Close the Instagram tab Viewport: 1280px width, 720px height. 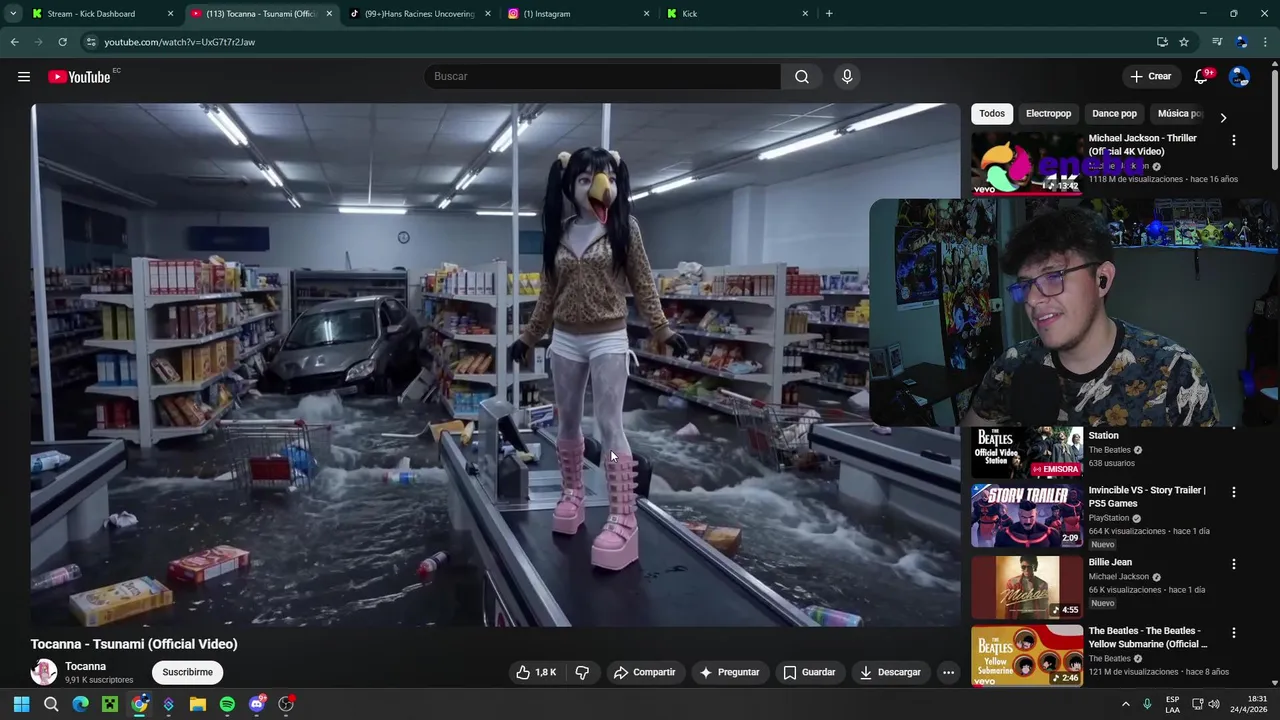pos(646,14)
